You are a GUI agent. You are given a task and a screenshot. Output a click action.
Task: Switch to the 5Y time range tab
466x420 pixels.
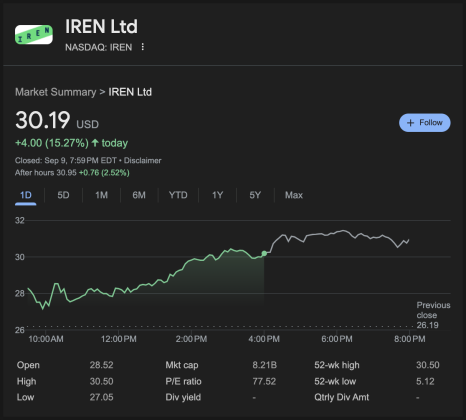255,195
